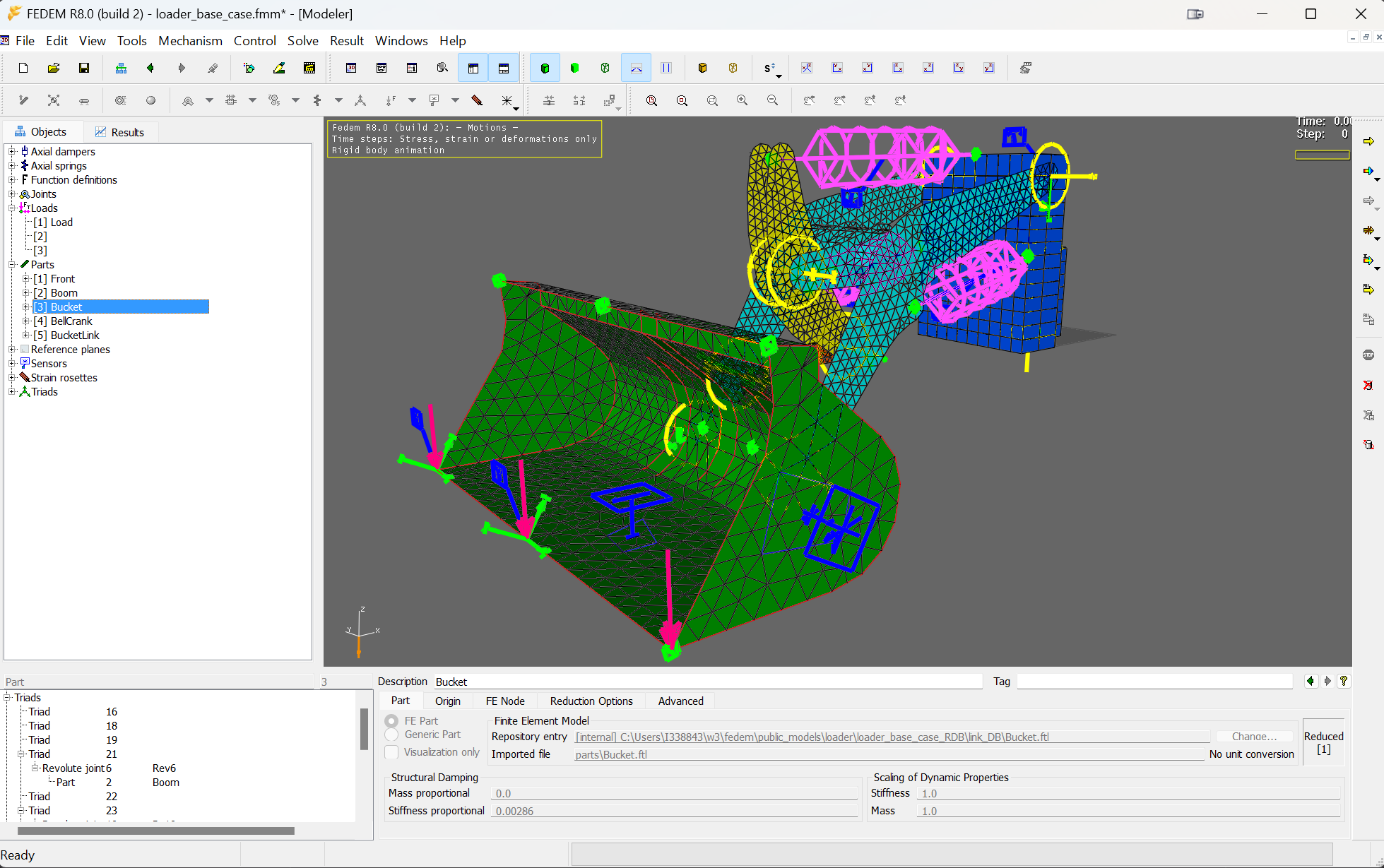Click the solver settings icon at toolbar end
The width and height of the screenshot is (1384, 868).
point(1026,68)
